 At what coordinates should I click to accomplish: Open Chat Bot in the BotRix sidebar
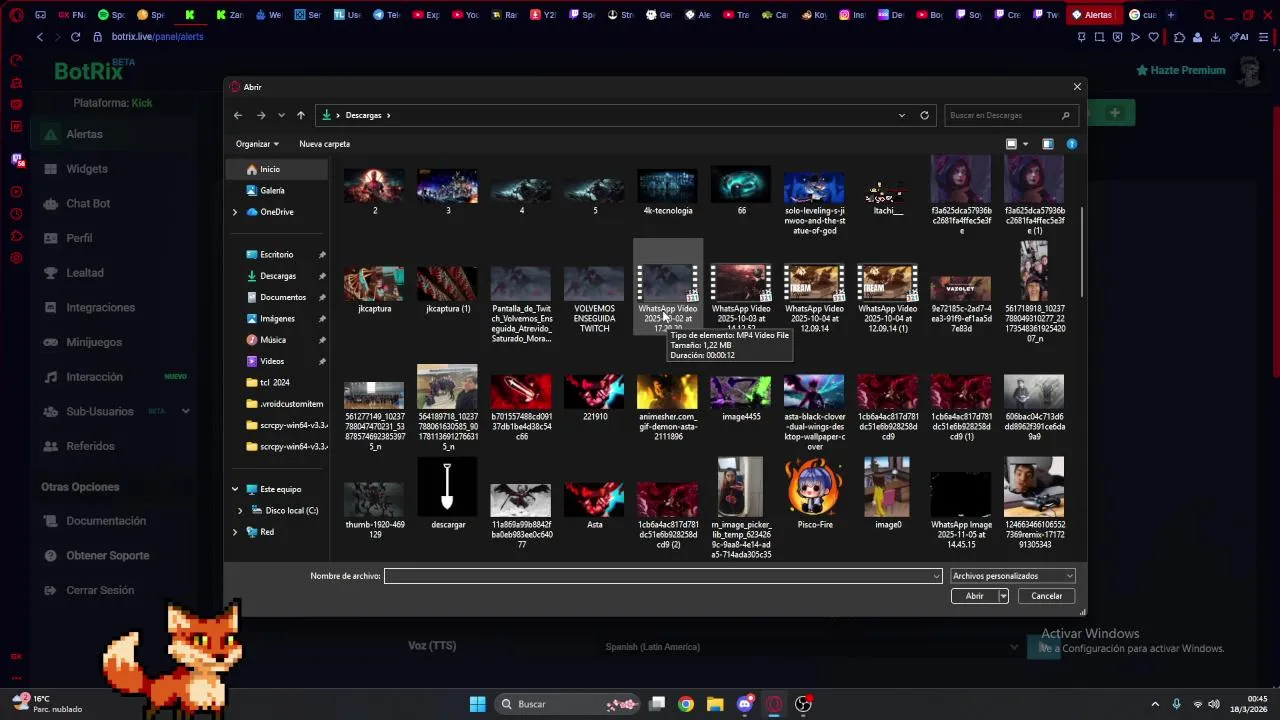88,203
